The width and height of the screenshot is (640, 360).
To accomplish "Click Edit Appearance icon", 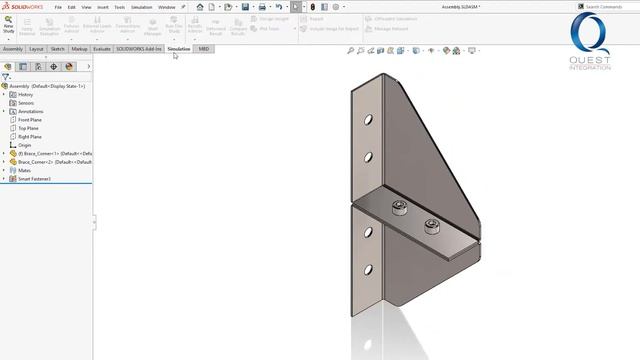I will point(446,51).
